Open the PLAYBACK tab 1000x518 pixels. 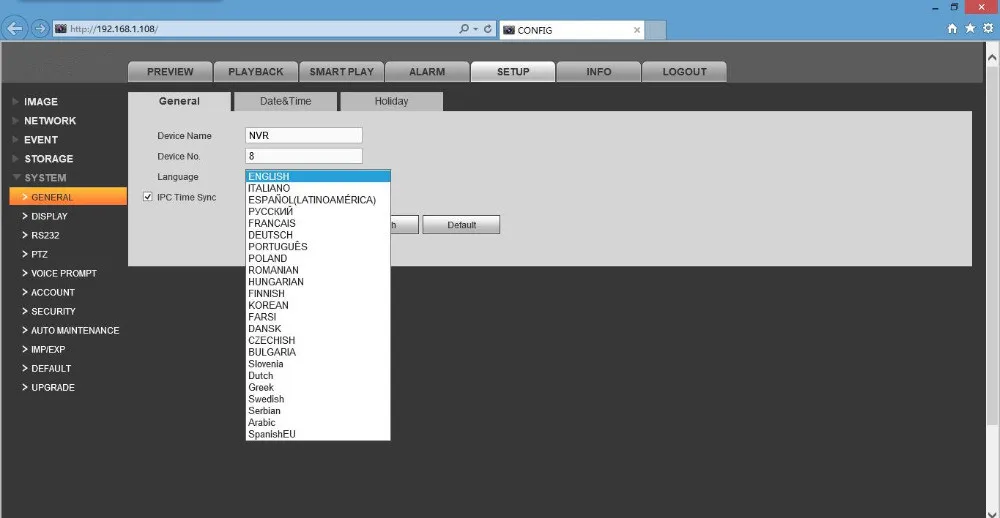(255, 72)
